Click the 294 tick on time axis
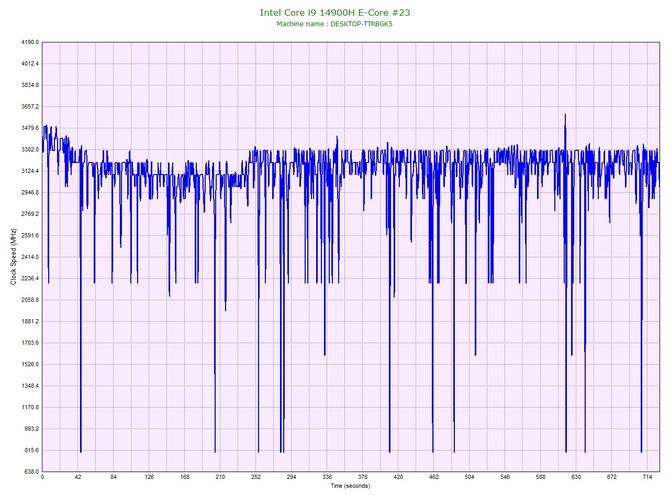 click(291, 477)
